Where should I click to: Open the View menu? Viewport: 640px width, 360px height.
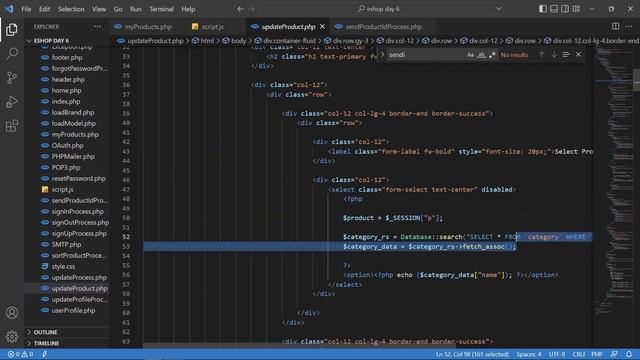tap(99, 9)
